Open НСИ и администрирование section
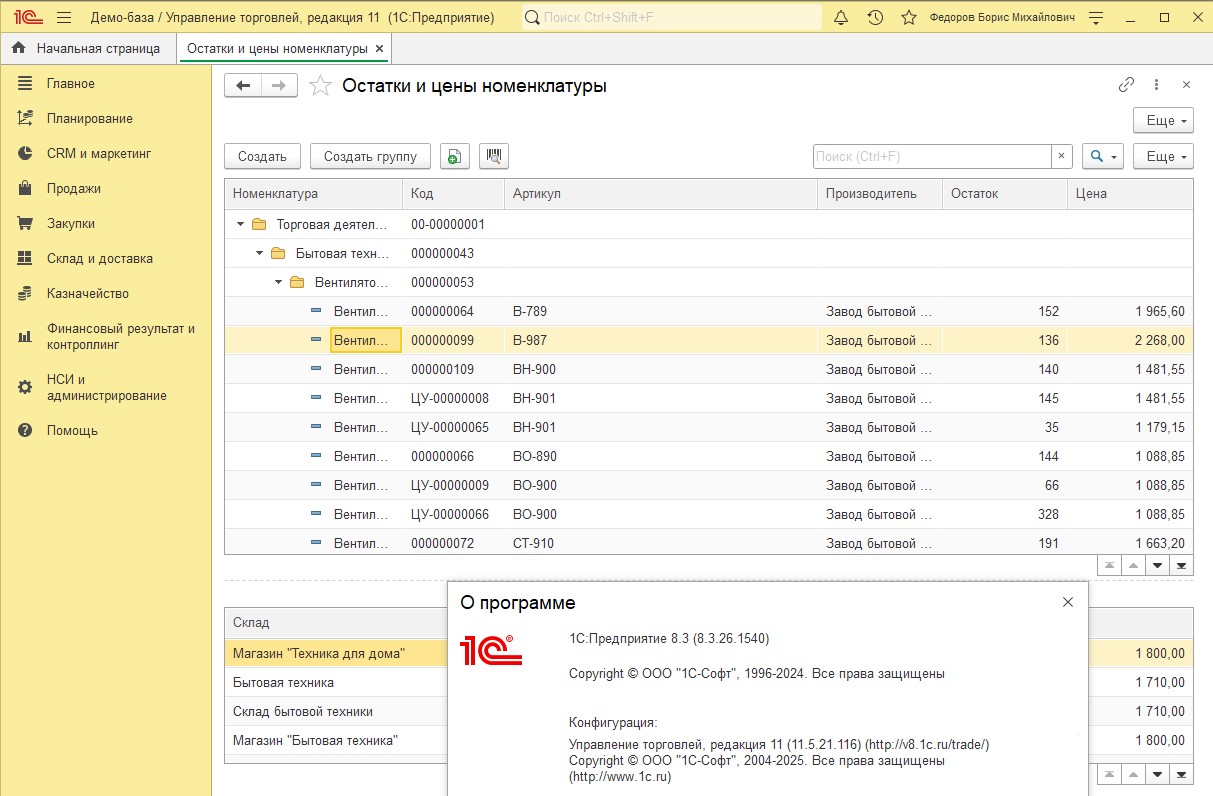The height and width of the screenshot is (796, 1213). (106, 387)
